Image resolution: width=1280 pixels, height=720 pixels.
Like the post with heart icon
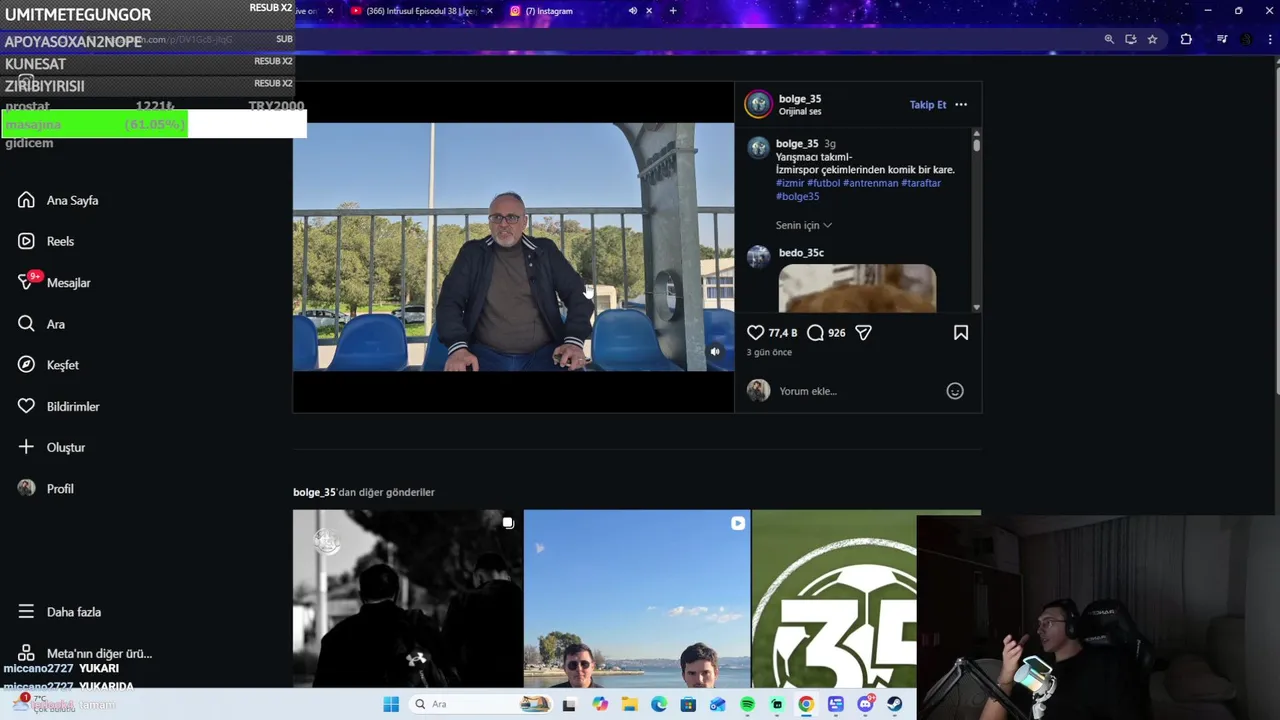click(756, 332)
